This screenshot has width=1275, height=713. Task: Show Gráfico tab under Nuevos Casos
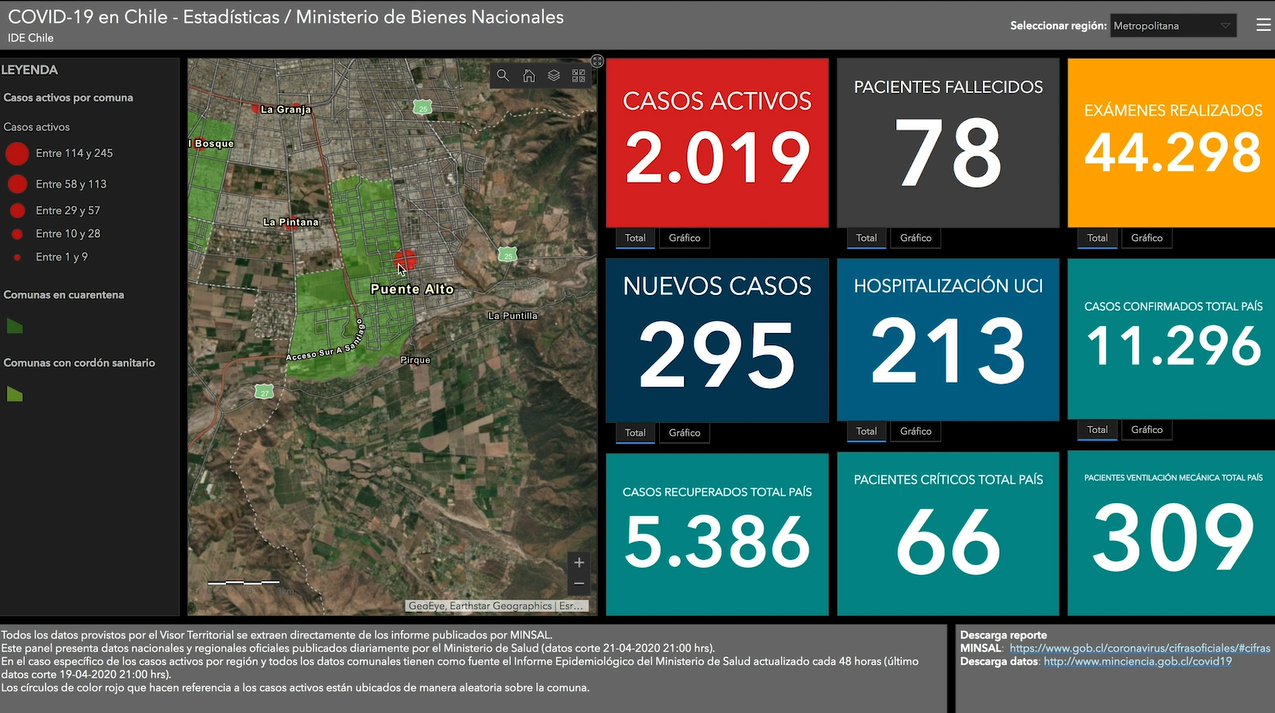pyautogui.click(x=685, y=433)
